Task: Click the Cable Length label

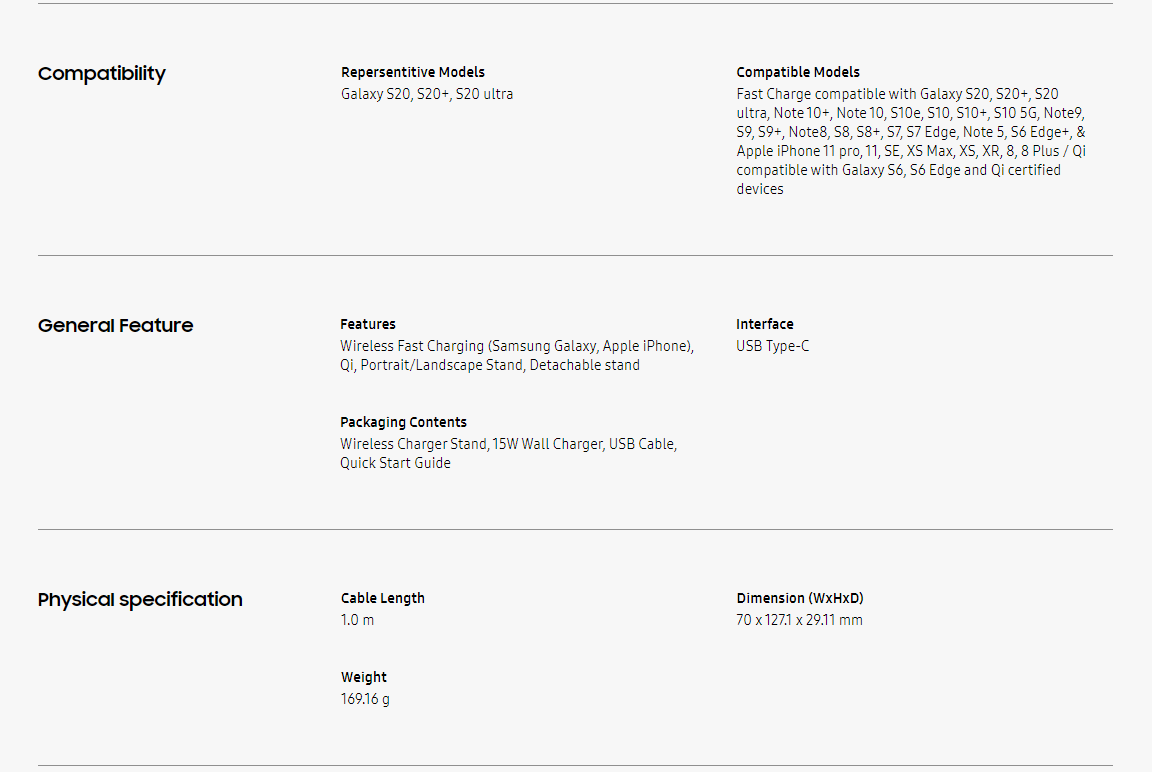Action: pyautogui.click(x=382, y=598)
